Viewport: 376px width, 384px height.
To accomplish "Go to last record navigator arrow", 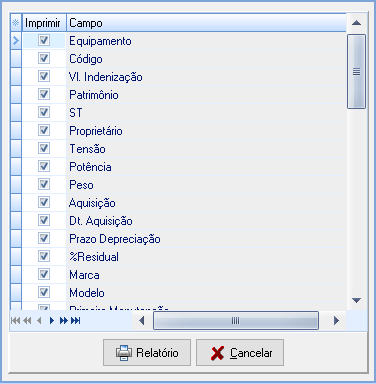I will pyautogui.click(x=76, y=321).
